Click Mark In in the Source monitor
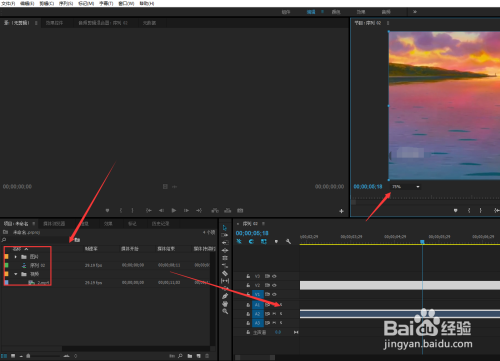This screenshot has width=500, height=361. (x=121, y=210)
